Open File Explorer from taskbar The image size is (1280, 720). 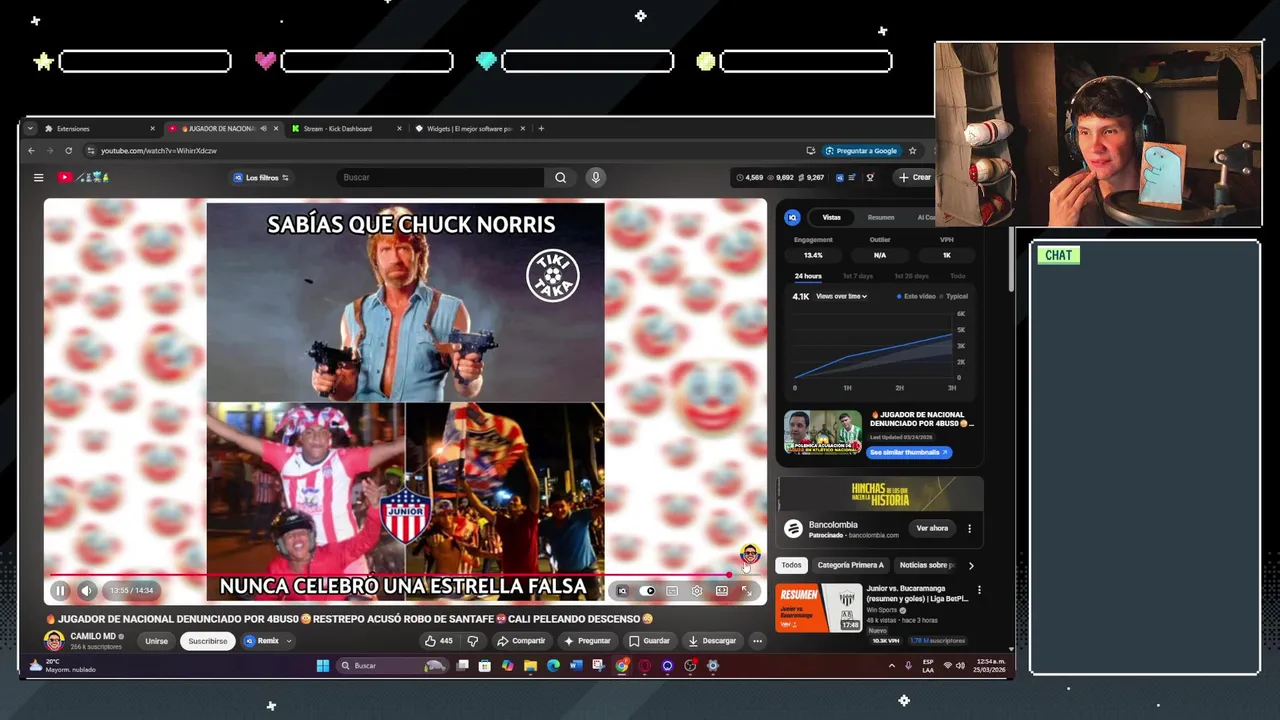530,666
